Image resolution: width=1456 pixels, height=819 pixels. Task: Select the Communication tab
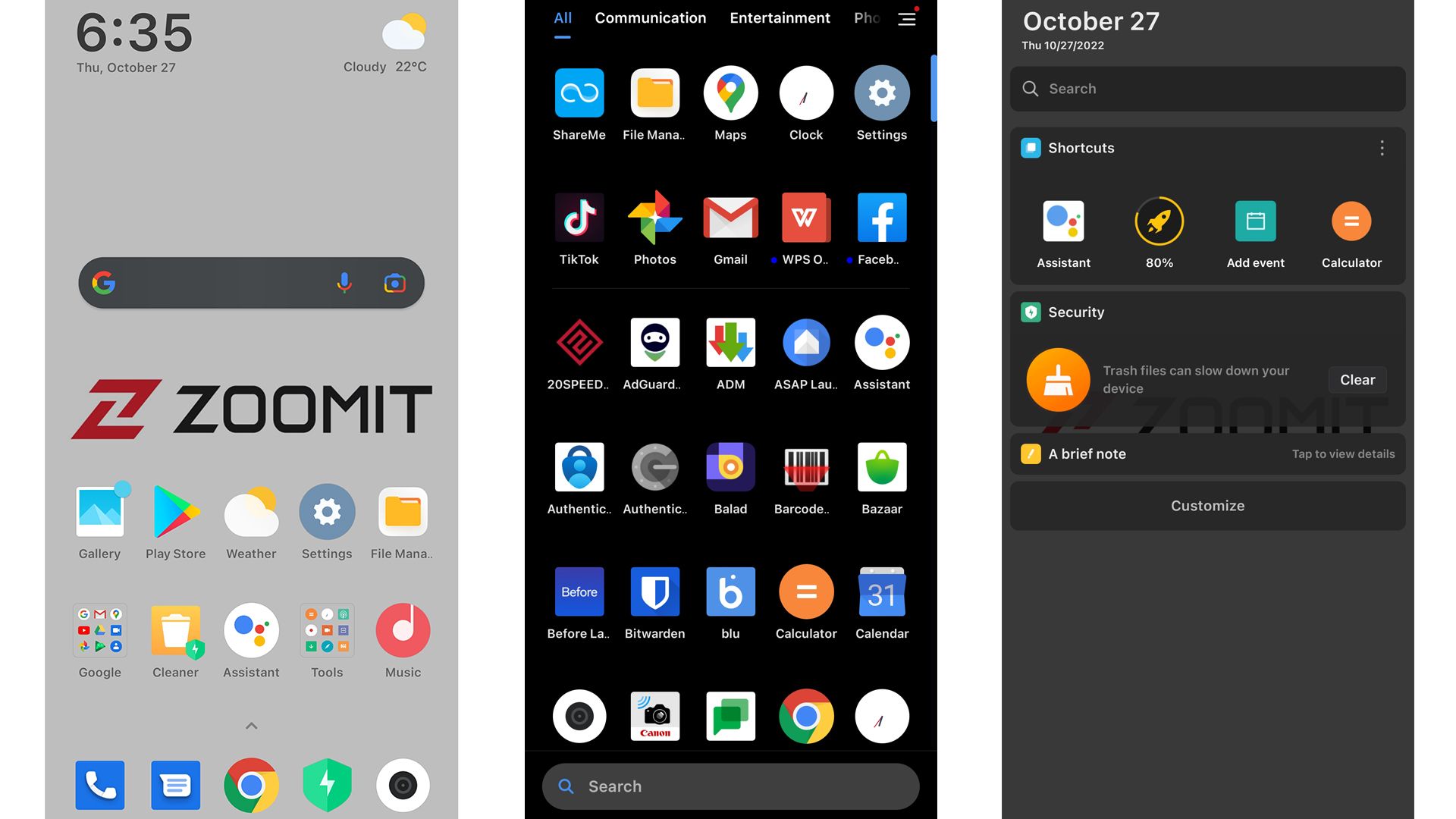point(650,17)
